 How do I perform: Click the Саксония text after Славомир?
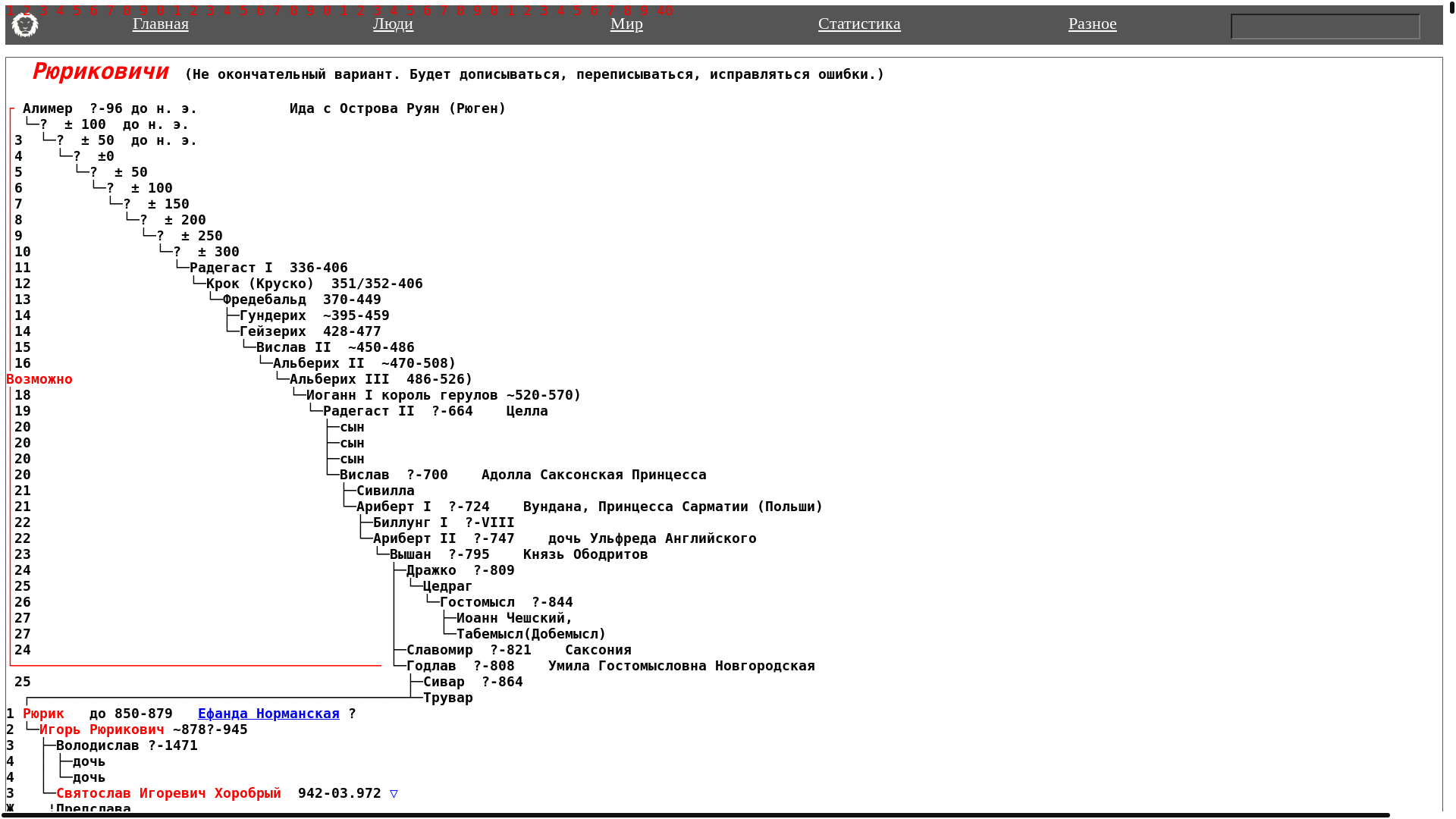coord(598,650)
